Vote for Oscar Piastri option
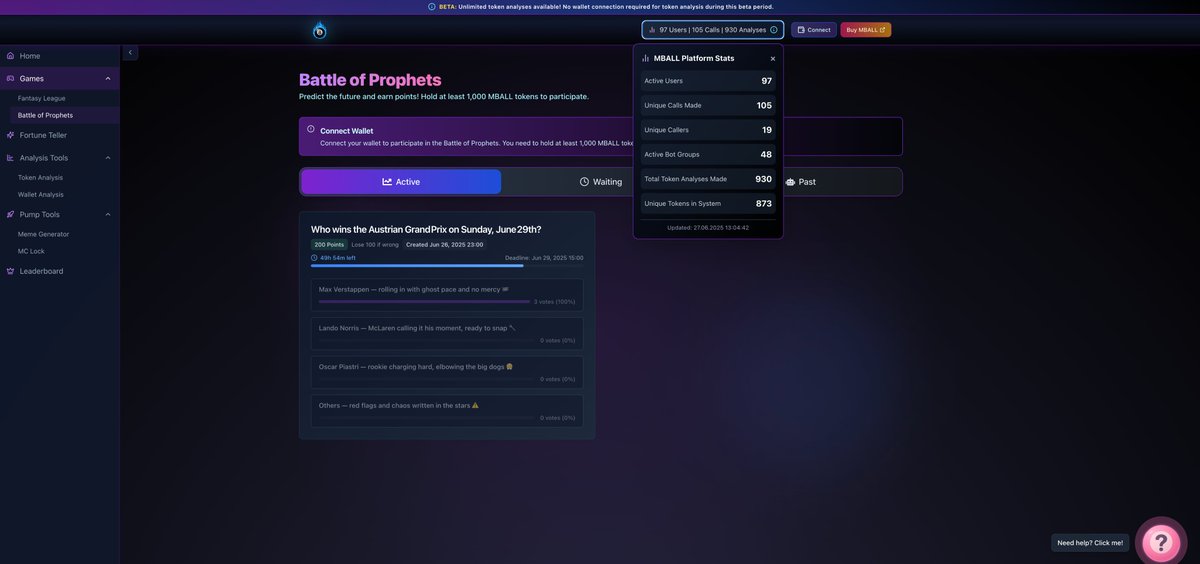The width and height of the screenshot is (1200, 564). pos(447,372)
